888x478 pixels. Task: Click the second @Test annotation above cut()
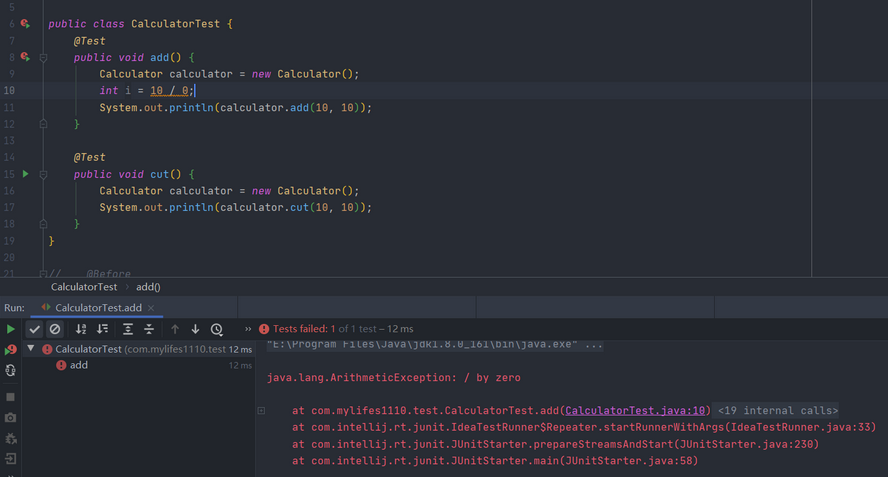click(x=89, y=157)
